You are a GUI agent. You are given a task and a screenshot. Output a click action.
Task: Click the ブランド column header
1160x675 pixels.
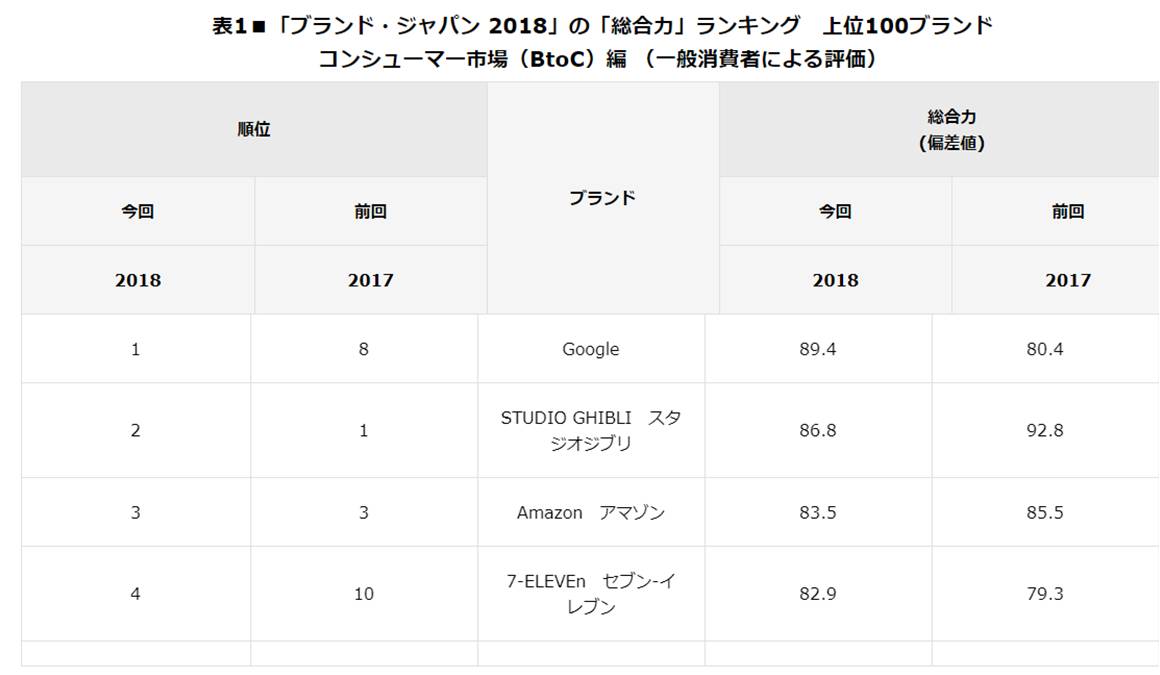click(x=602, y=198)
